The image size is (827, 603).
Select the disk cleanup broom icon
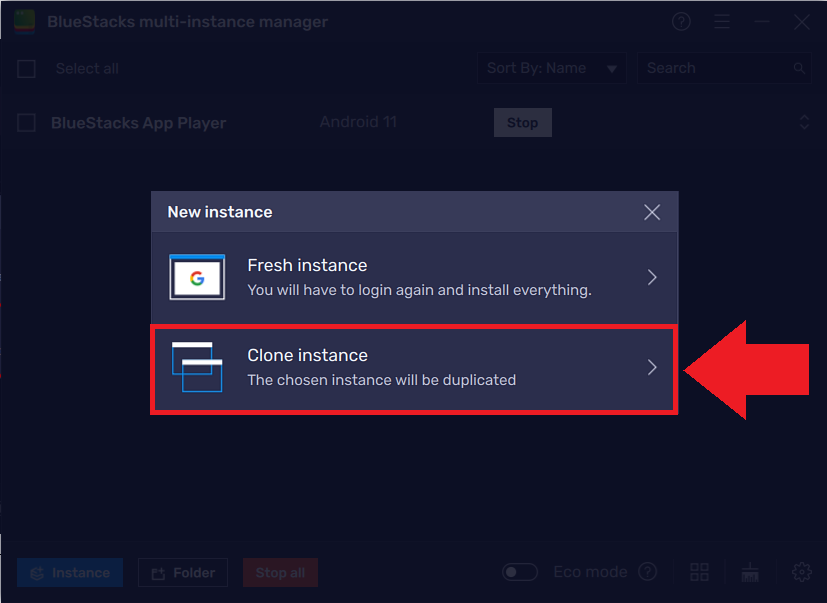point(750,572)
